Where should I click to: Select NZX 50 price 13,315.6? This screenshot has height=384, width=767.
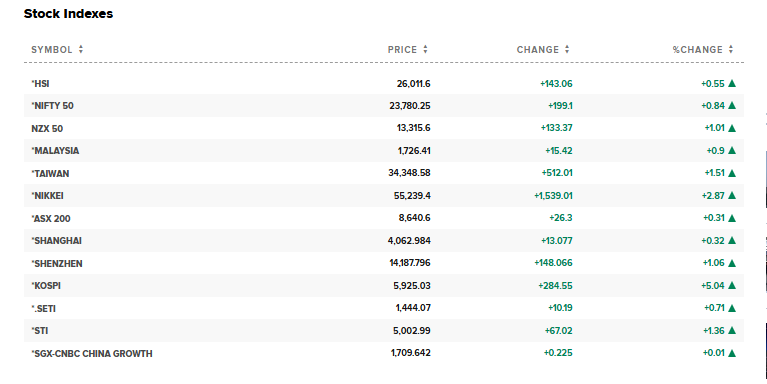coord(413,128)
